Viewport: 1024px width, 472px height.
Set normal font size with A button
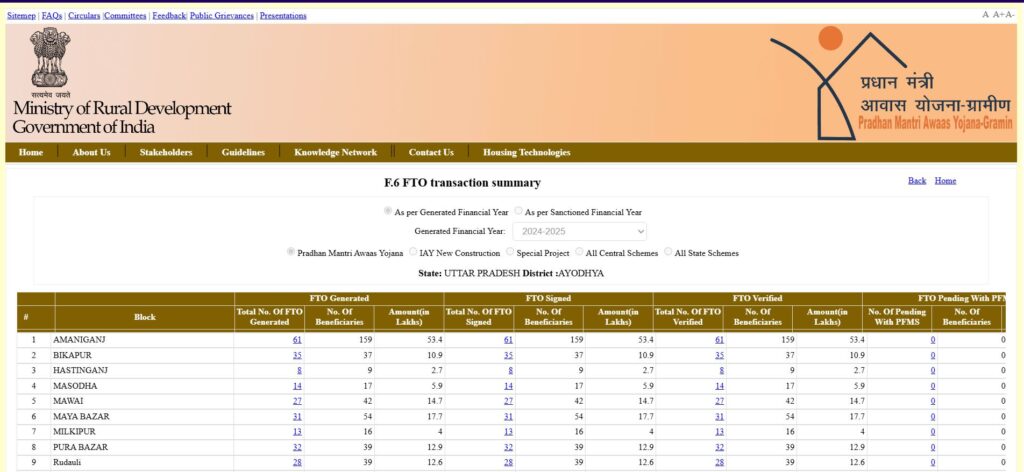985,14
